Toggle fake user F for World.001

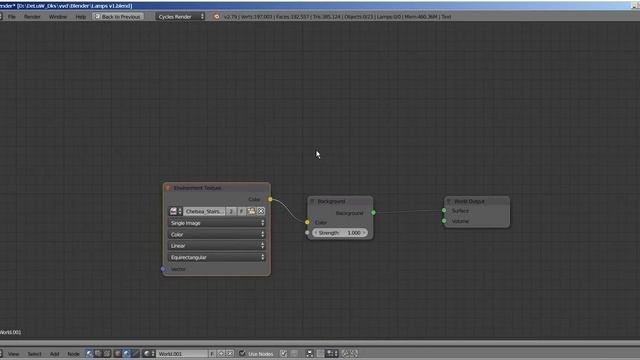[212, 353]
